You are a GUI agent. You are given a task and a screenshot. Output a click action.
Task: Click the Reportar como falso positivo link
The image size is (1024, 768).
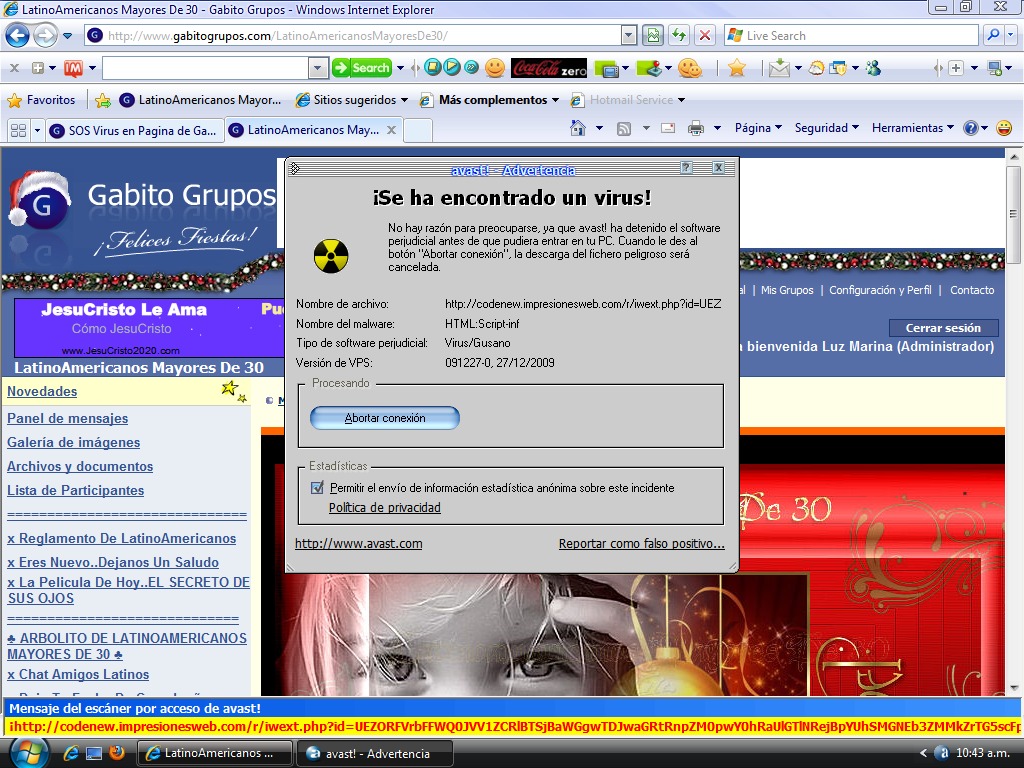(x=641, y=544)
